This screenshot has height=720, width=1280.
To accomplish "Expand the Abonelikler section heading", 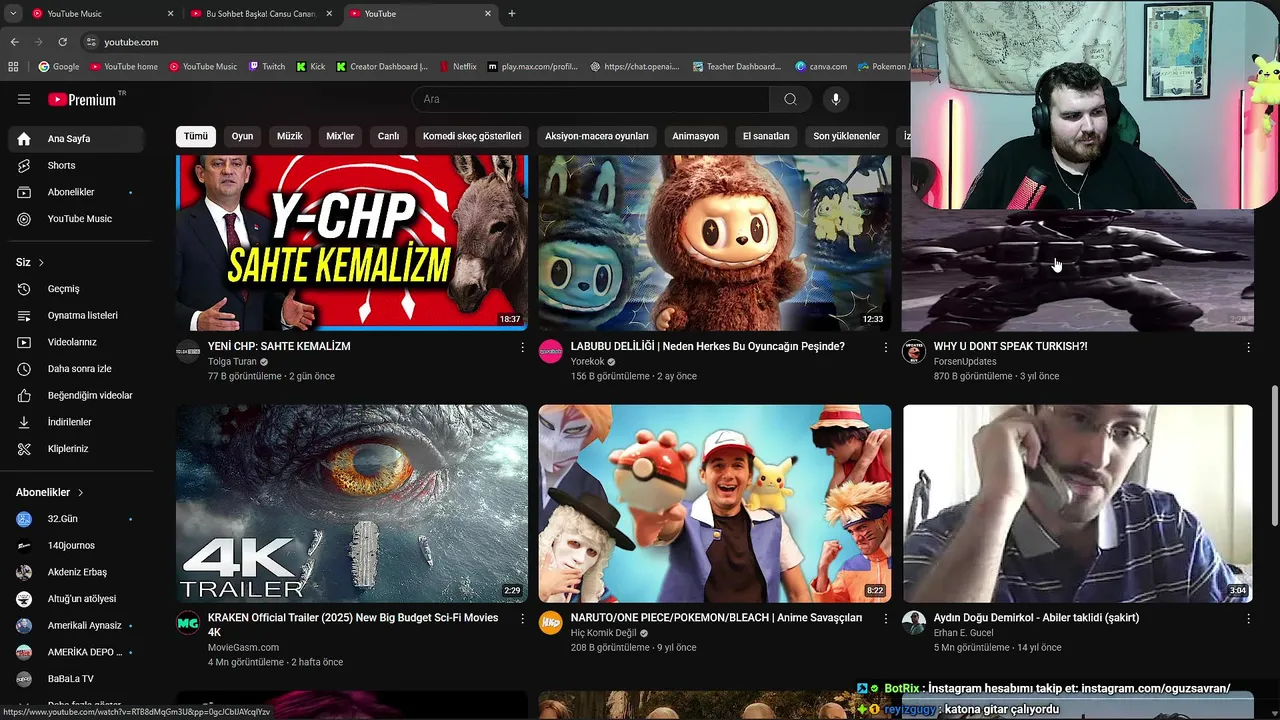I will 50,492.
